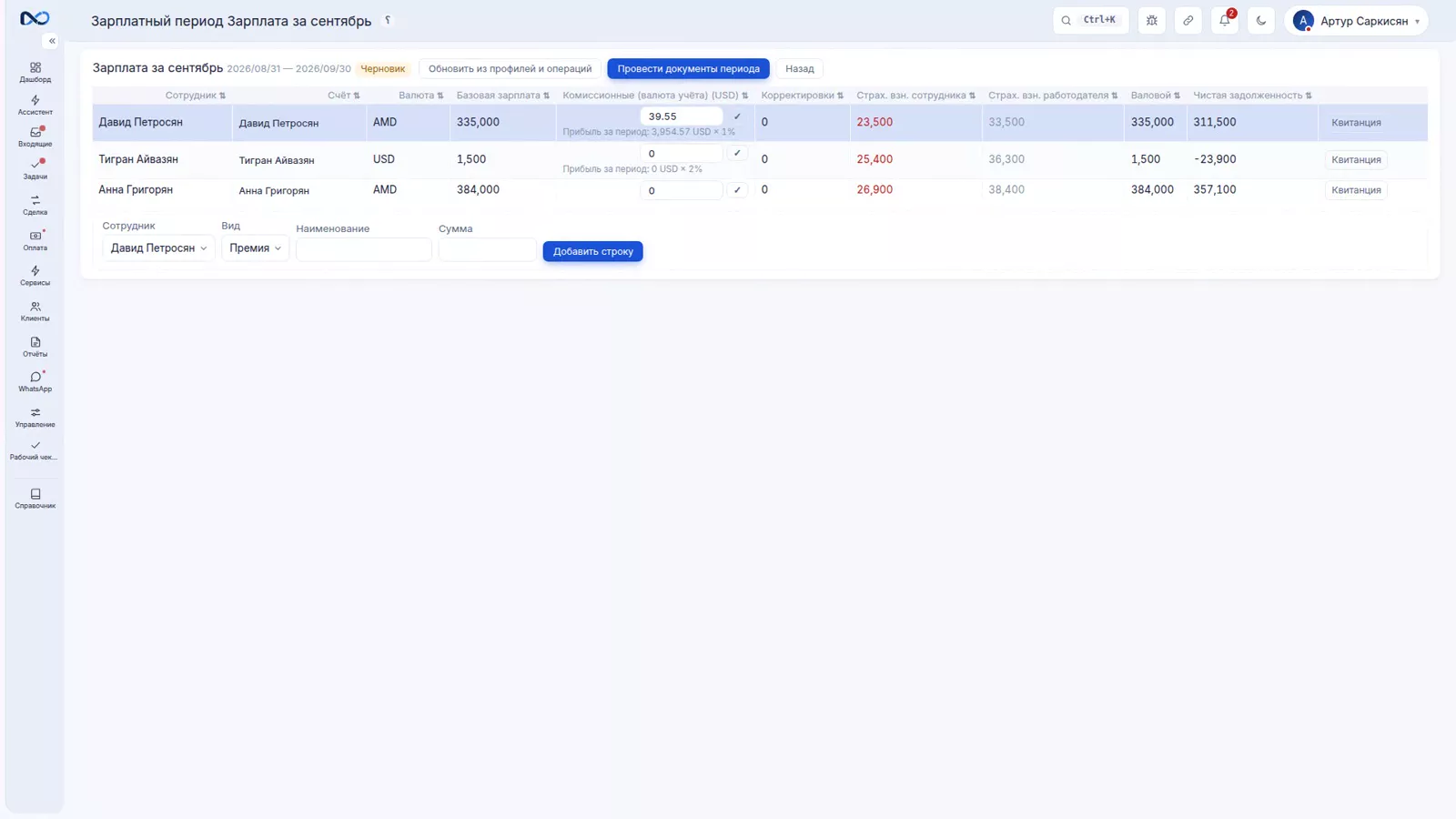The width and height of the screenshot is (1456, 819).
Task: Open Рабочий чек-лист sidebar item
Action: (35, 450)
